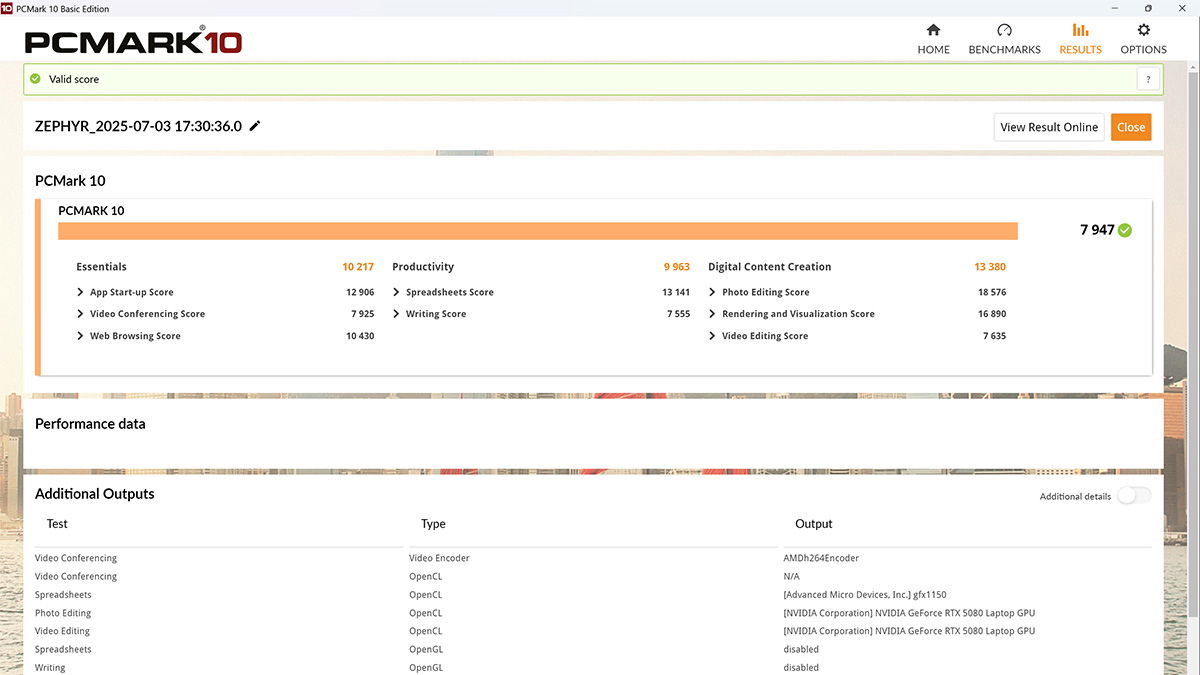1200x675 pixels.
Task: Click the overall score 7 947
Action: click(x=1097, y=230)
